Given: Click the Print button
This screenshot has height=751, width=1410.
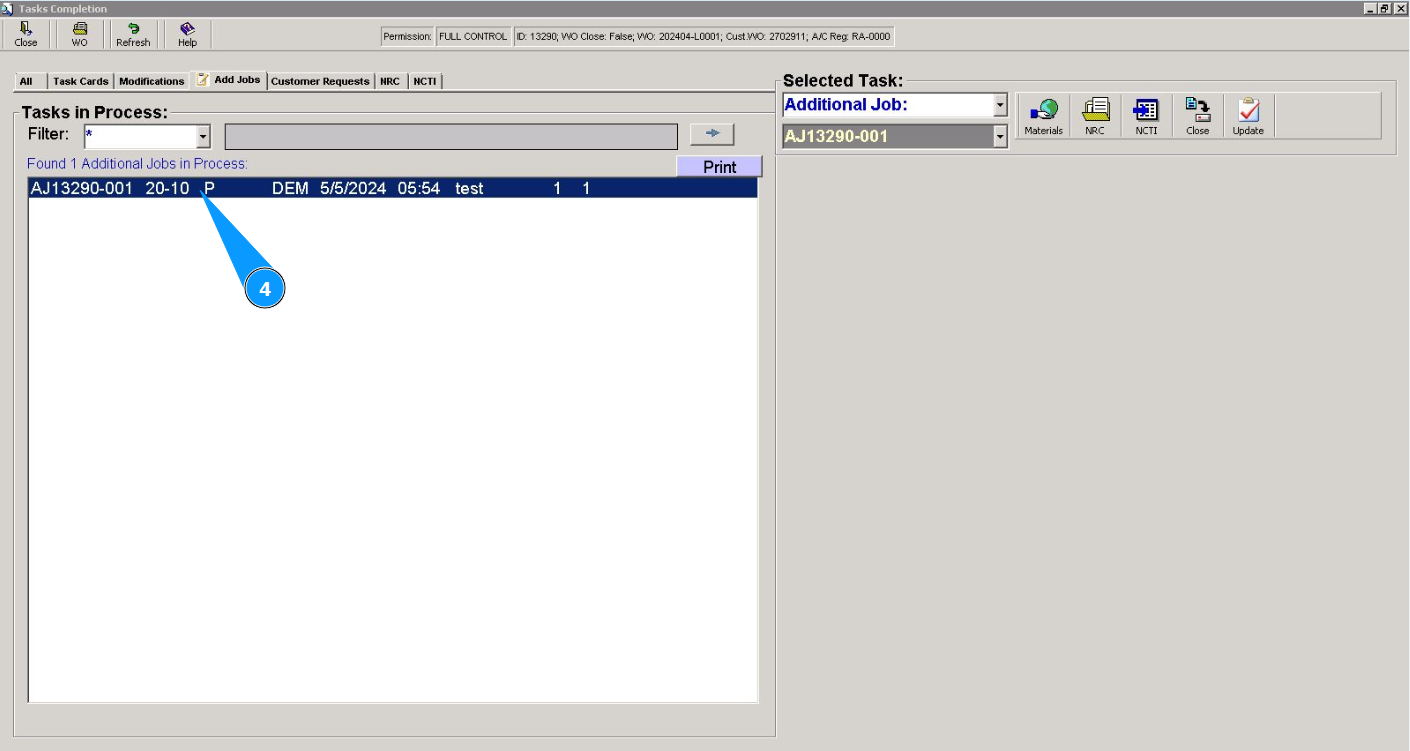Looking at the screenshot, I should pos(719,167).
